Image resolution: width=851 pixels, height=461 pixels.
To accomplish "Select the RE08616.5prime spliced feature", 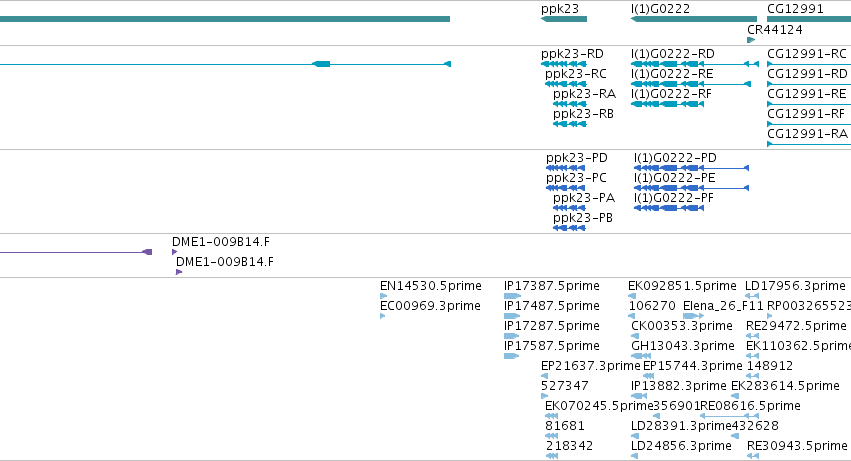I will pos(728,416).
